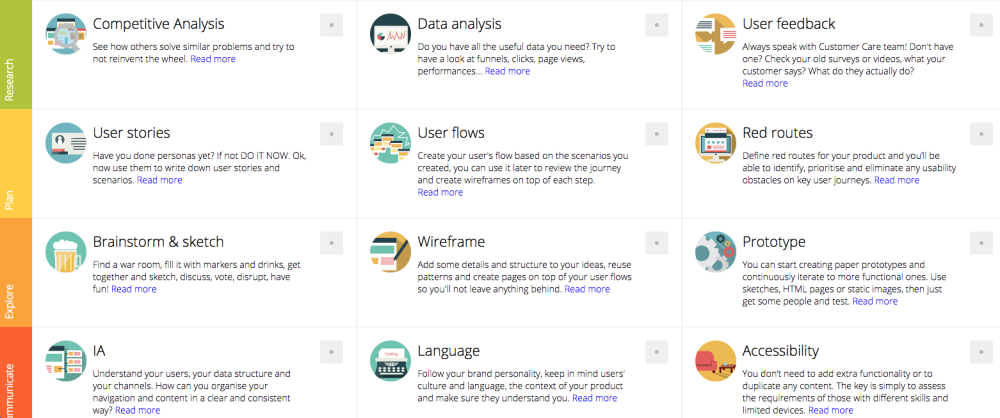Select the Explore section tab

tap(15, 272)
